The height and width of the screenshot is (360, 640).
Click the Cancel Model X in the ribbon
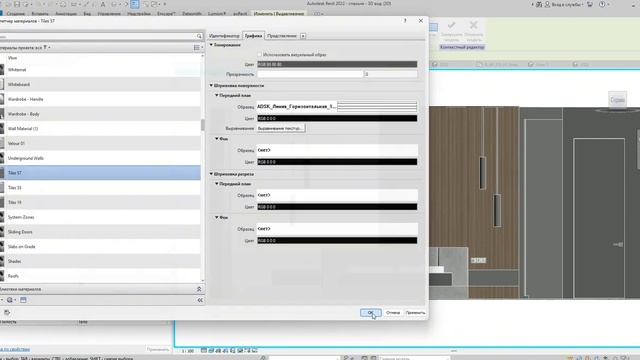click(x=473, y=25)
